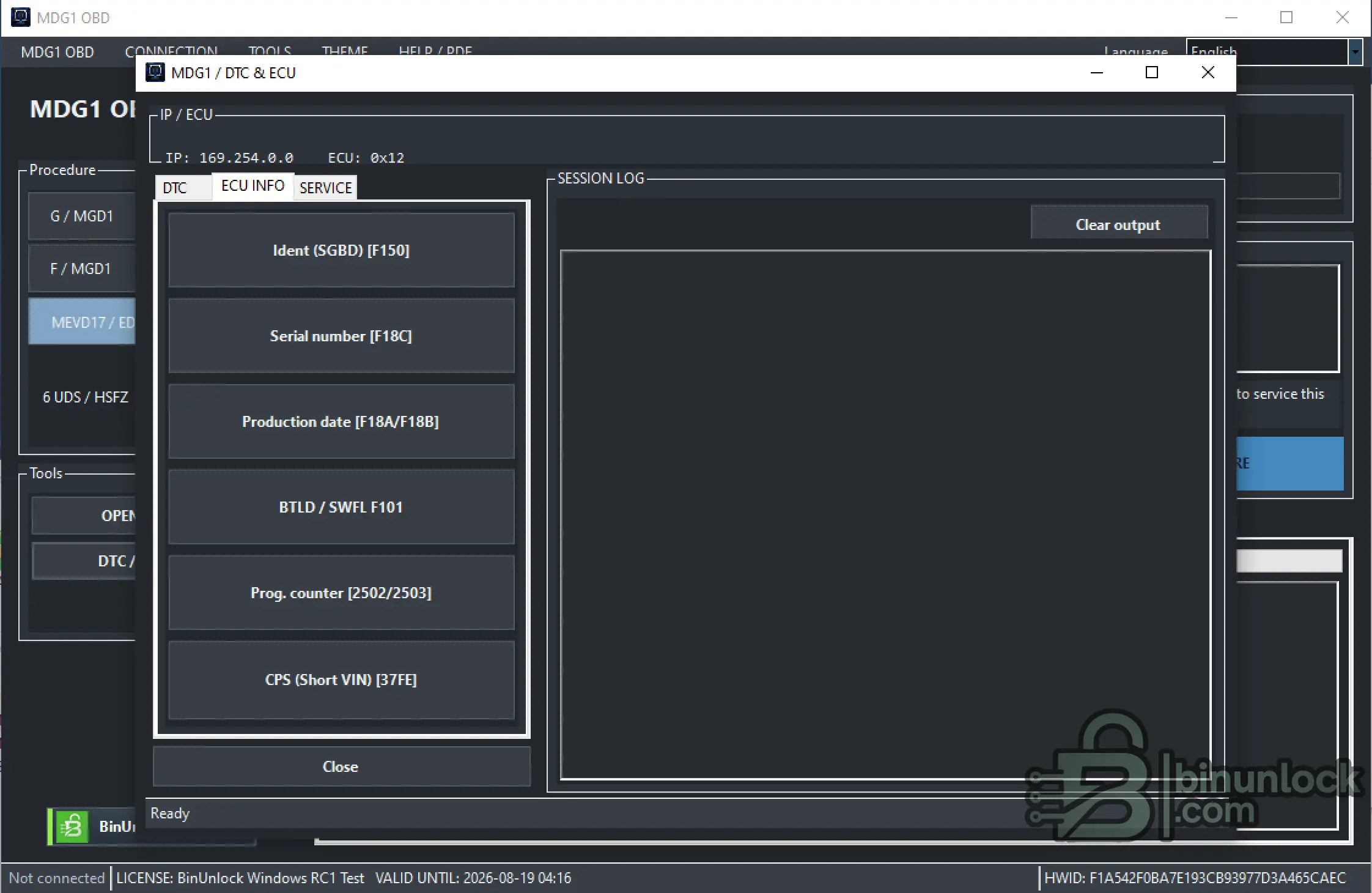The height and width of the screenshot is (893, 1372).
Task: Click the HWID value in status bar
Action: pyautogui.click(x=1195, y=878)
